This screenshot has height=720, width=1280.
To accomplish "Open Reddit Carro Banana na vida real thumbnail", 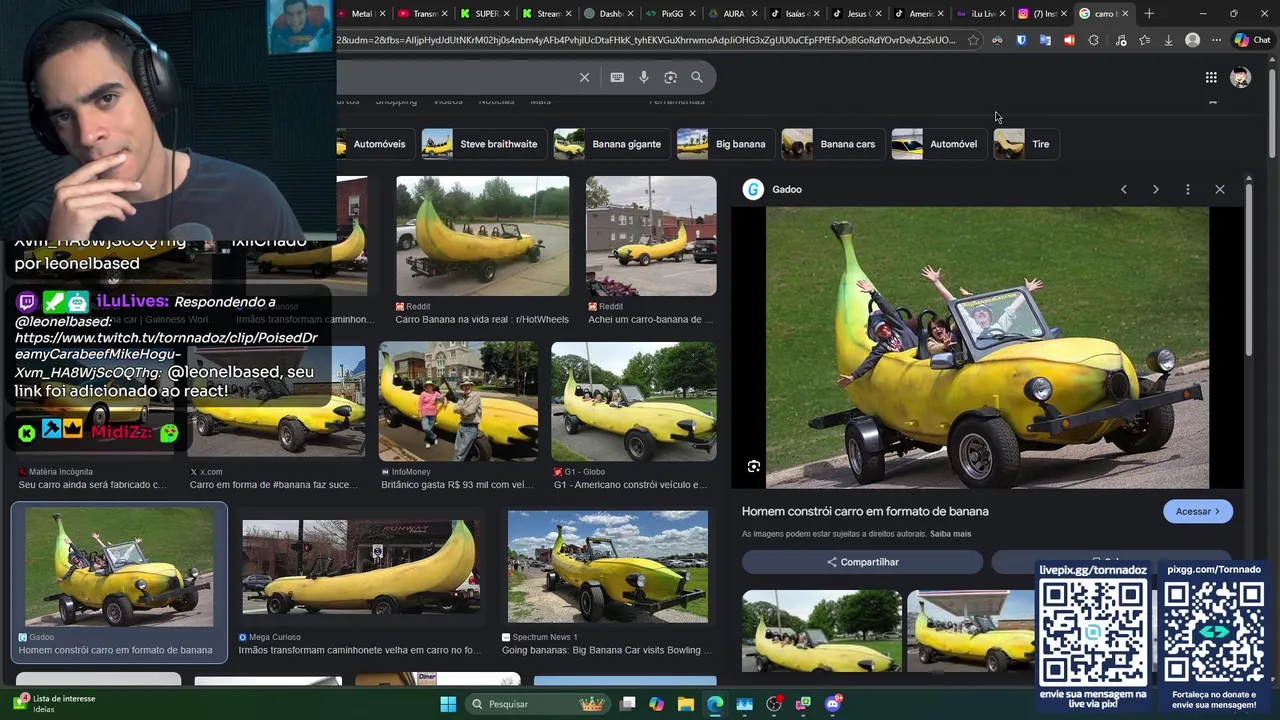I will click(482, 236).
